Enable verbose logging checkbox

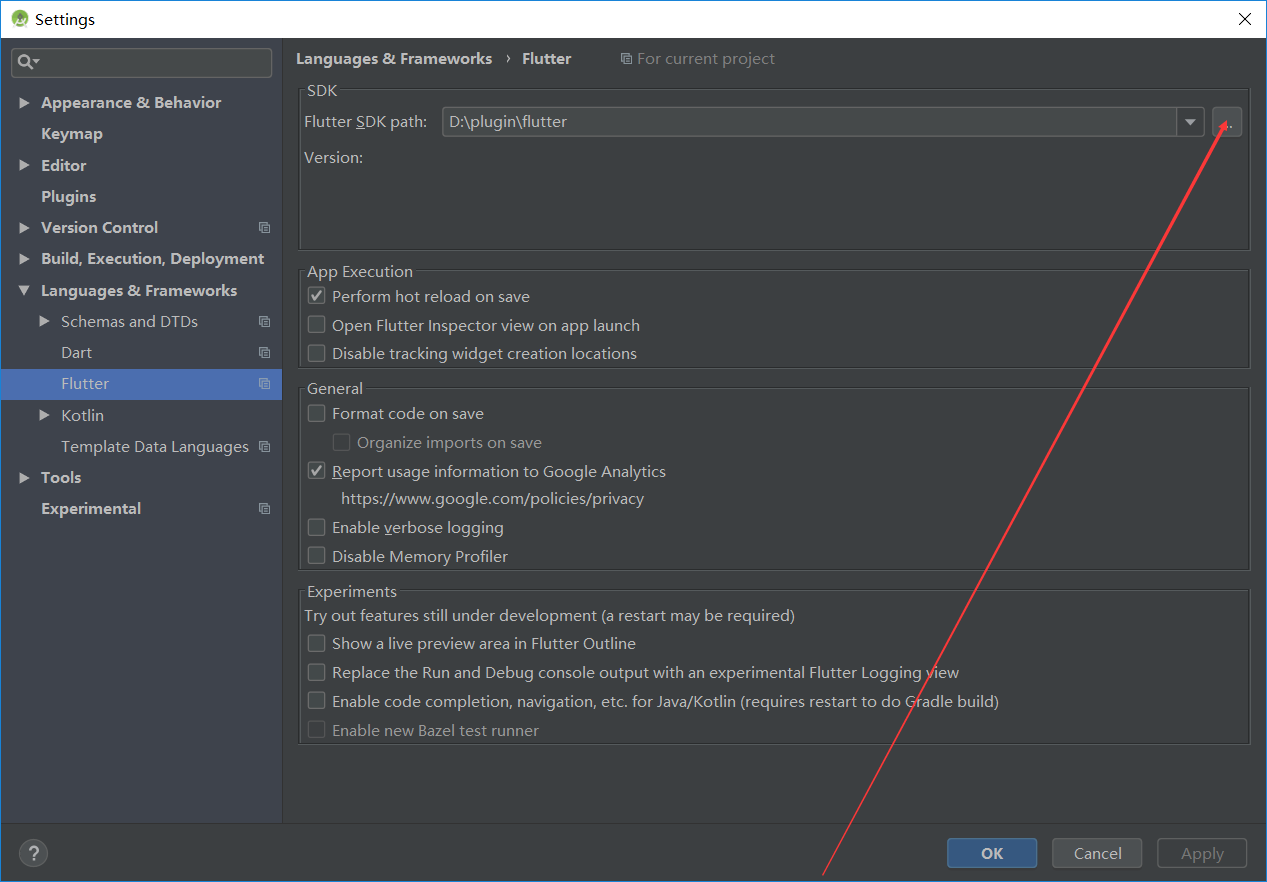tap(316, 527)
